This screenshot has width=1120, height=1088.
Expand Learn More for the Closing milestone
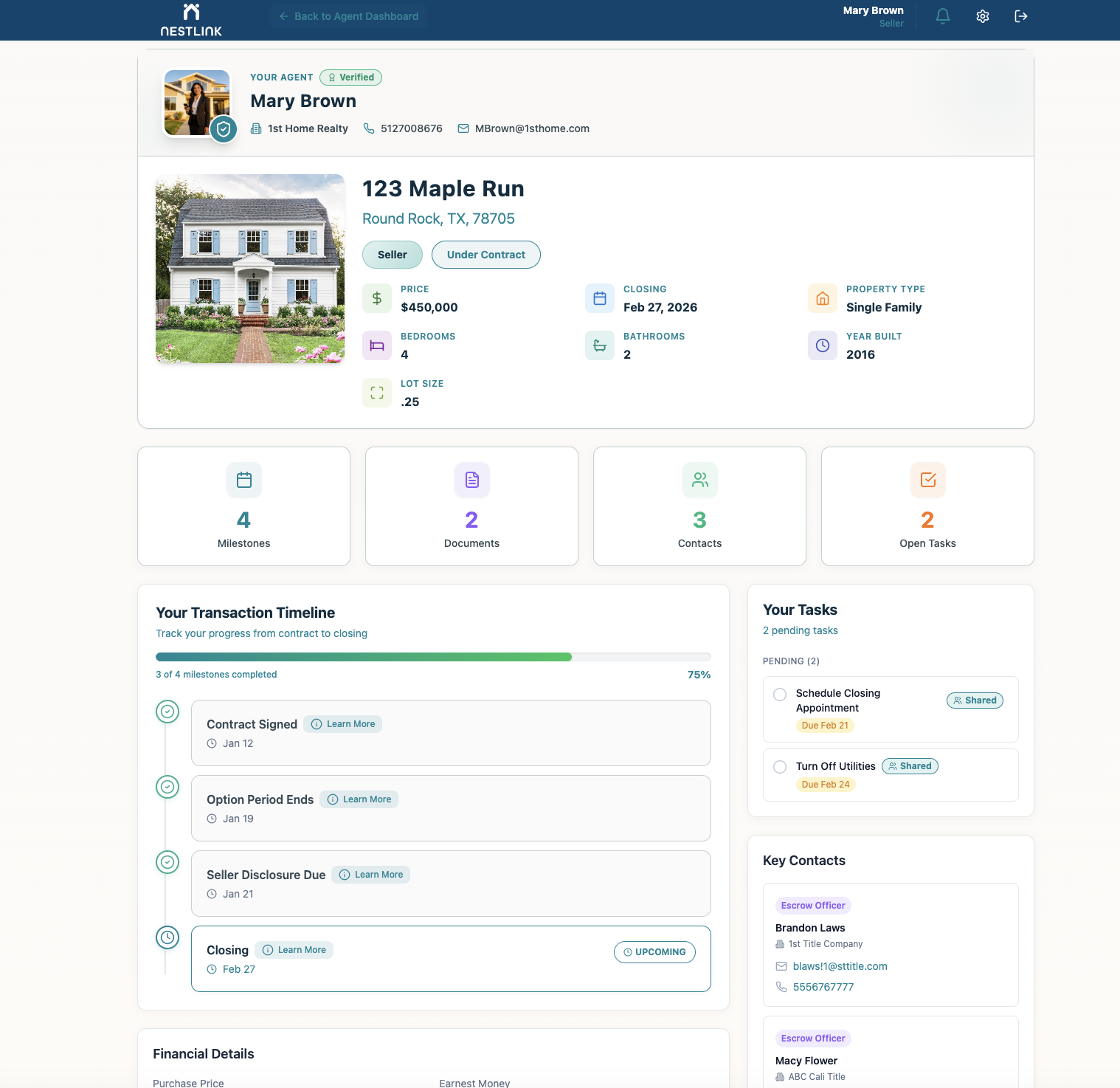pyautogui.click(x=294, y=950)
